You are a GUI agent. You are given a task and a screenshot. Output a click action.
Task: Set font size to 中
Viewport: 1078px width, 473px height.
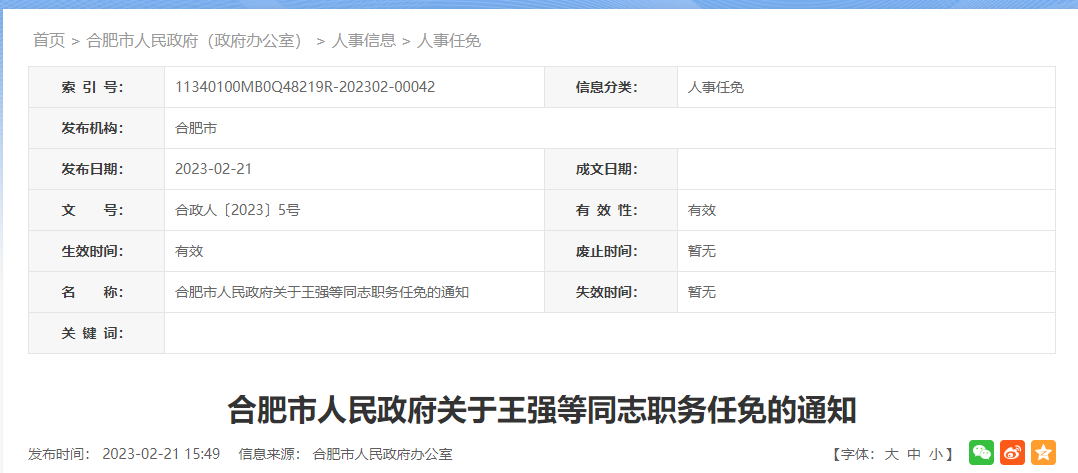[914, 454]
